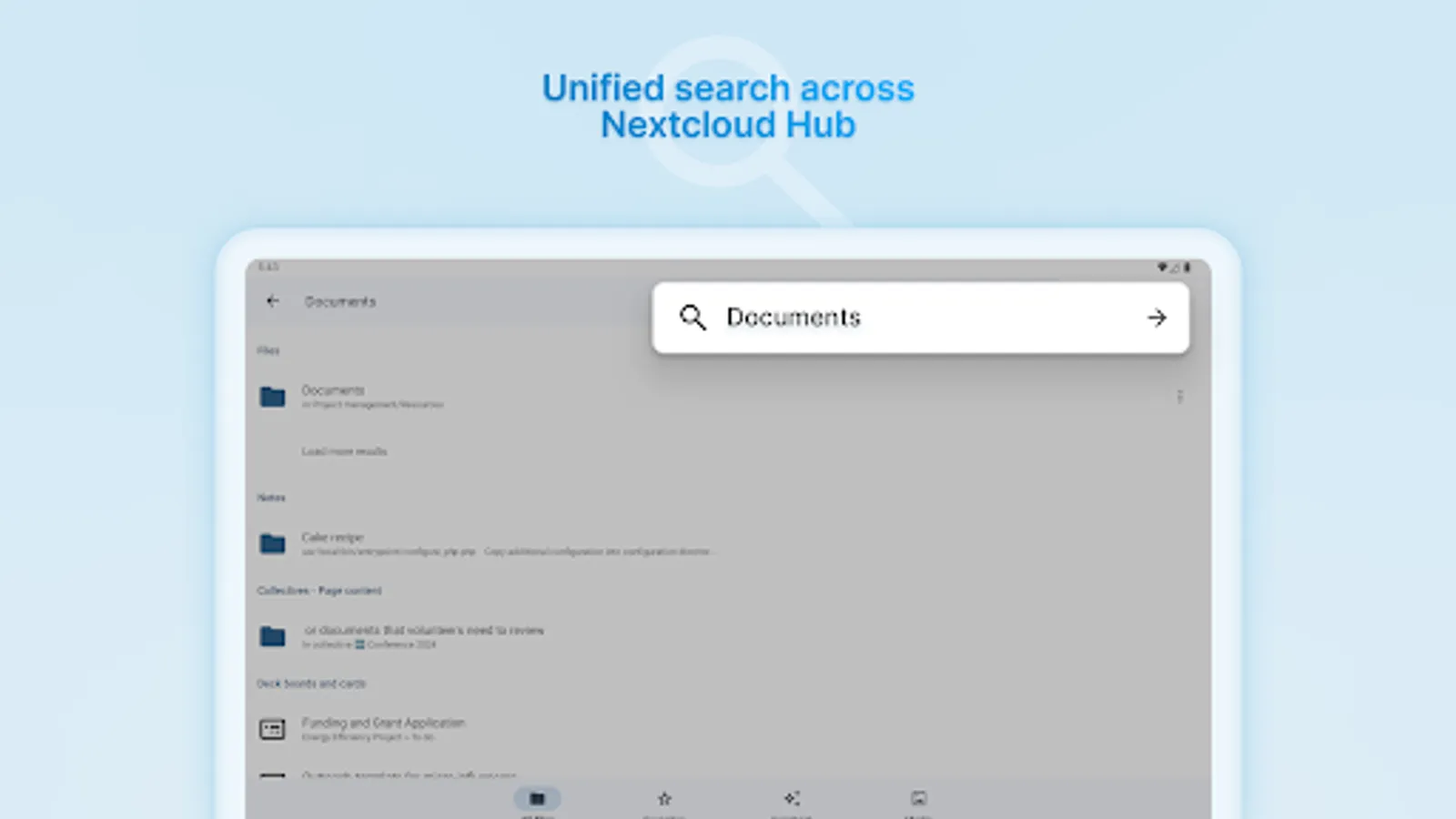
Task: Open the three-dot menu on the Documents result
Action: (x=1179, y=397)
